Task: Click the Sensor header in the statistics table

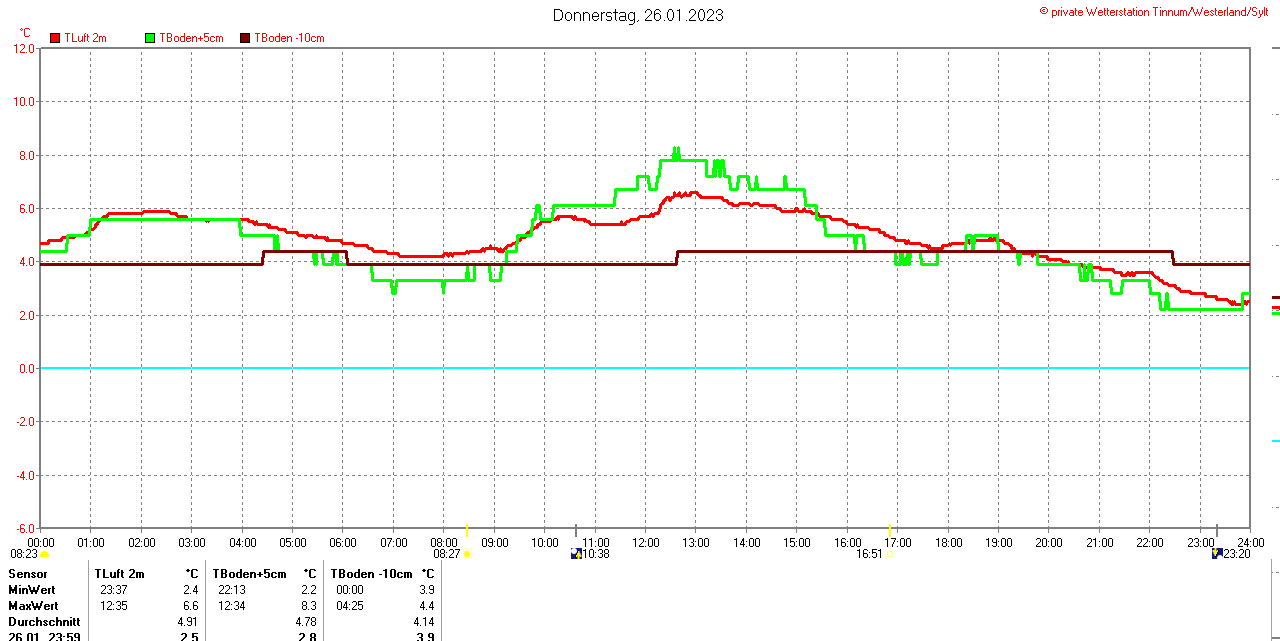Action: coord(28,574)
